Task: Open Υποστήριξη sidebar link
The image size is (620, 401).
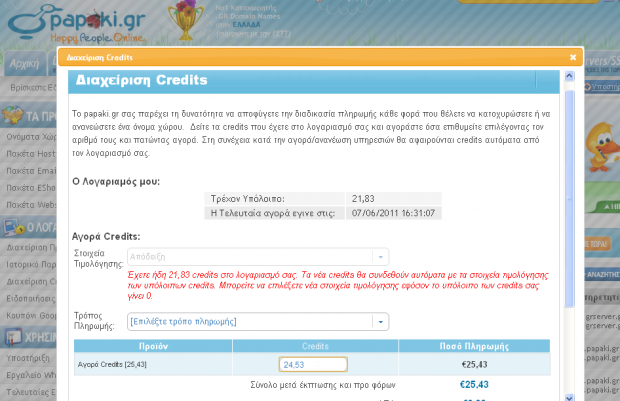Action: tap(28, 358)
